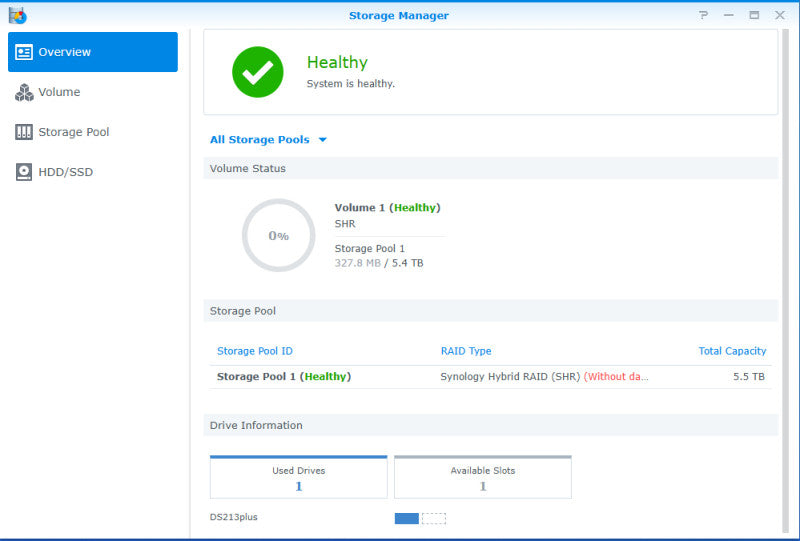Click the SHR label under Volume 1
The height and width of the screenshot is (541, 800).
pyautogui.click(x=345, y=224)
